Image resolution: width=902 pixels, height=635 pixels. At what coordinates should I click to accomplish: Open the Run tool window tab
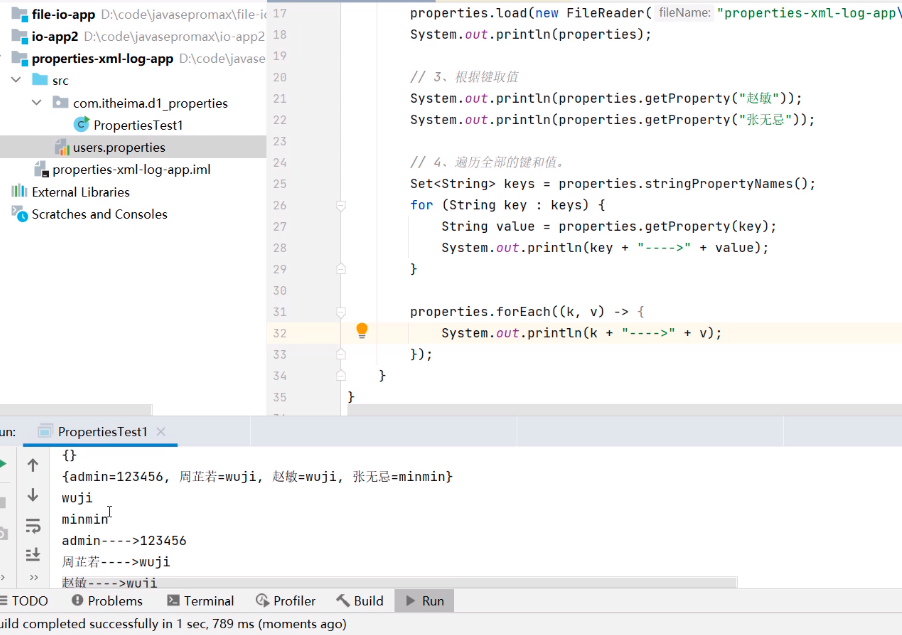pos(425,601)
